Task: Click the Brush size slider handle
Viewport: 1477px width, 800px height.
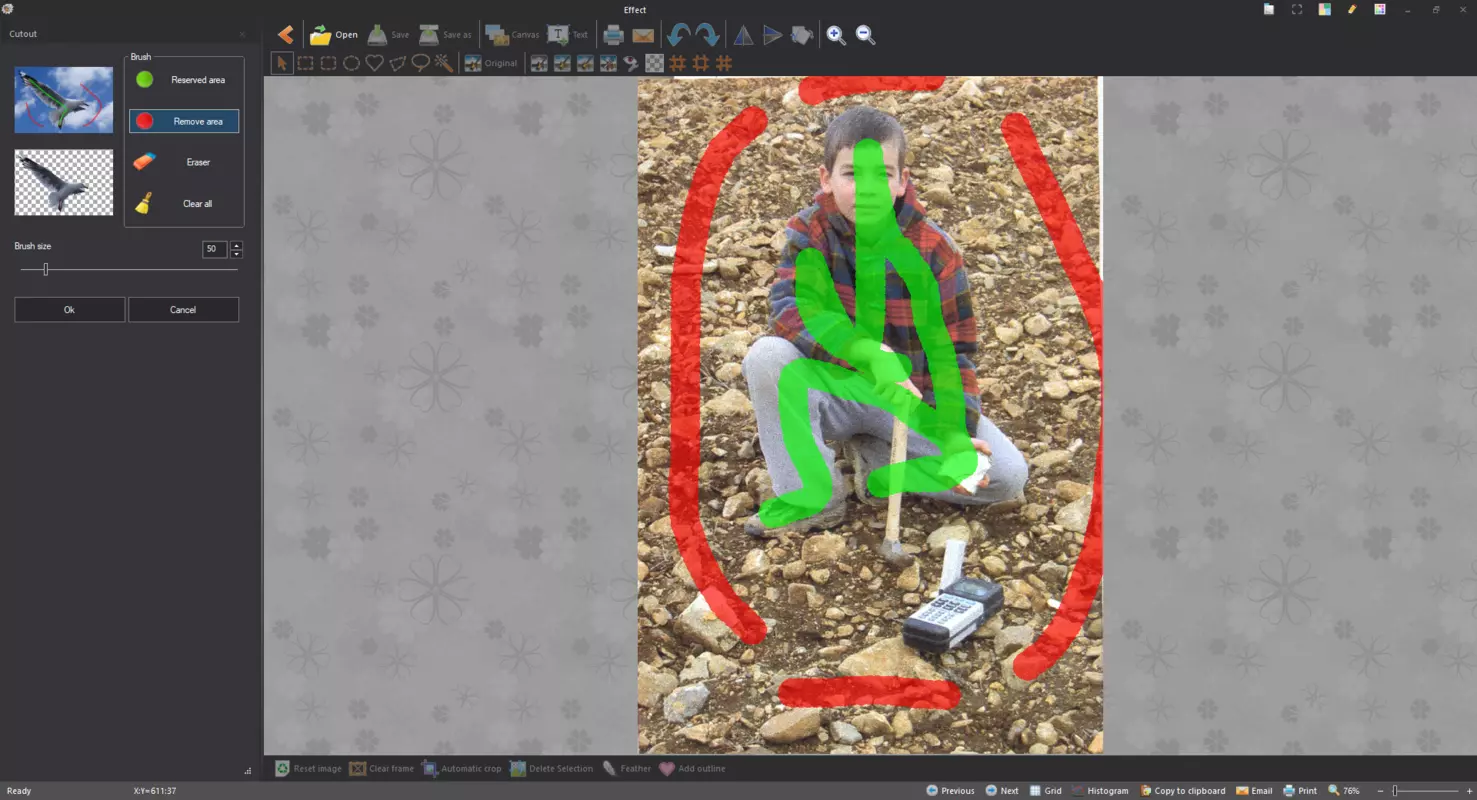Action: pos(46,269)
